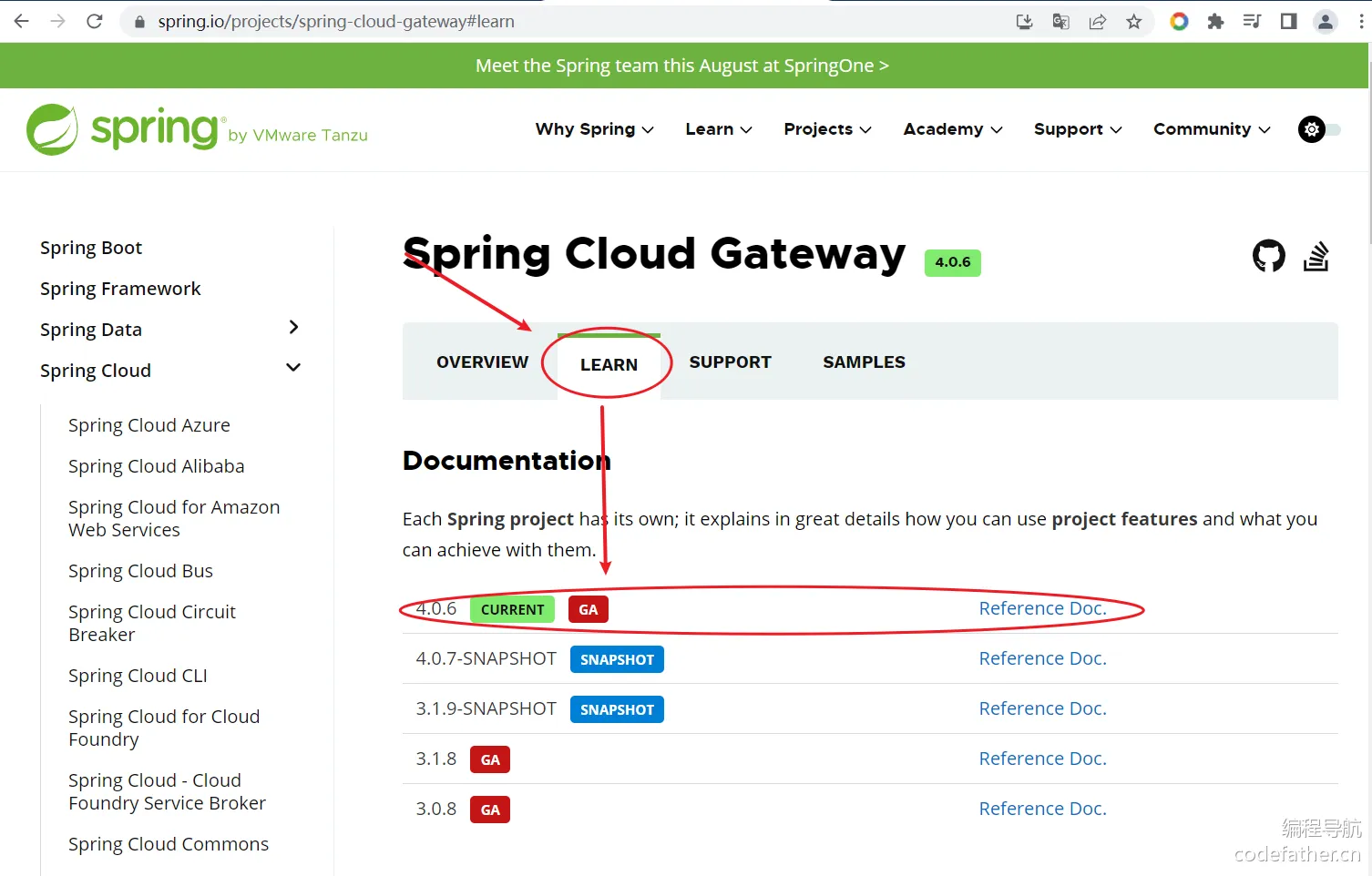Open Spring Cloud project link
Screen dimensions: 1372x876
click(96, 371)
